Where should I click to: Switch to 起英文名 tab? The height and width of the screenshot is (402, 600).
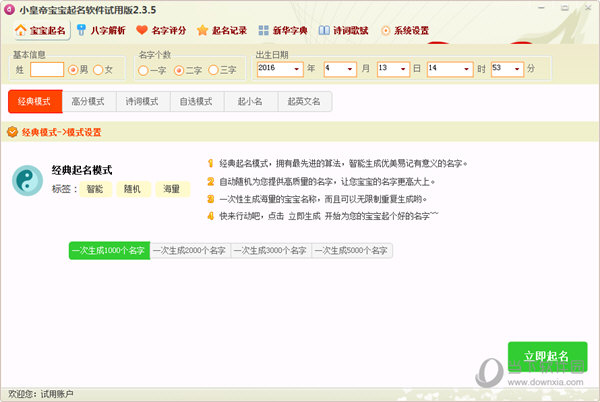304,101
